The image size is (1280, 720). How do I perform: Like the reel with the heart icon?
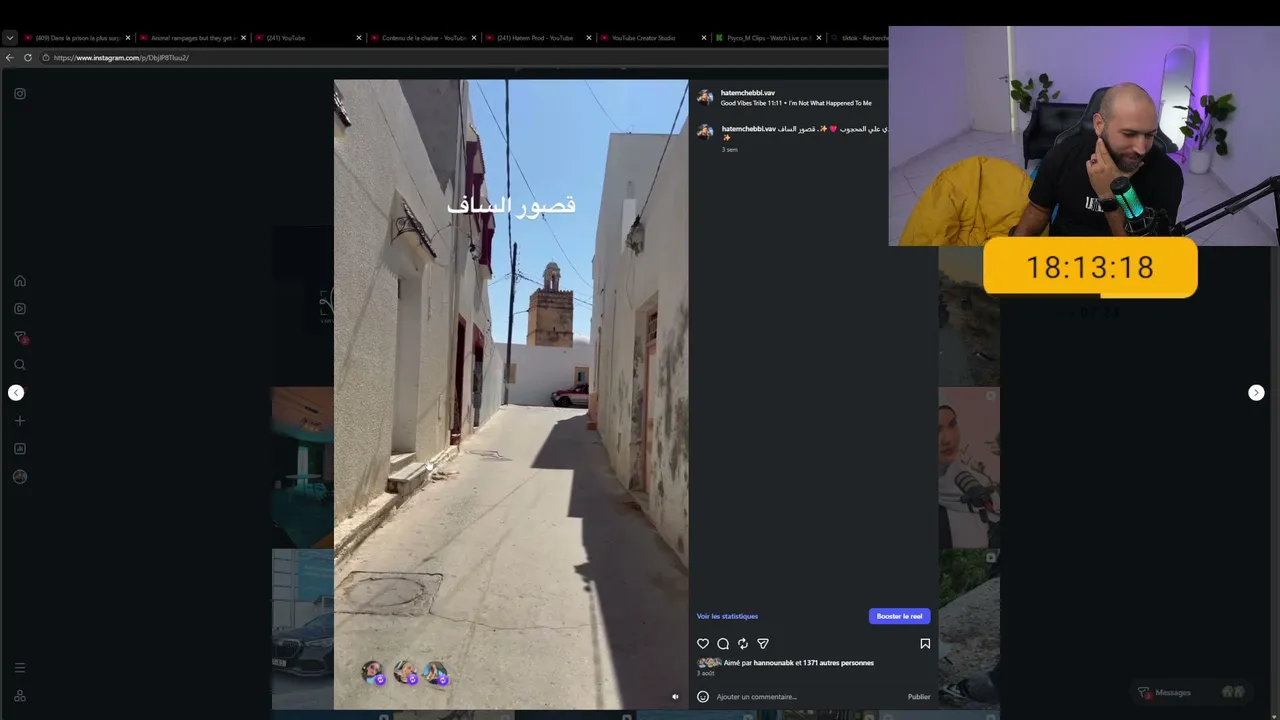click(x=703, y=644)
